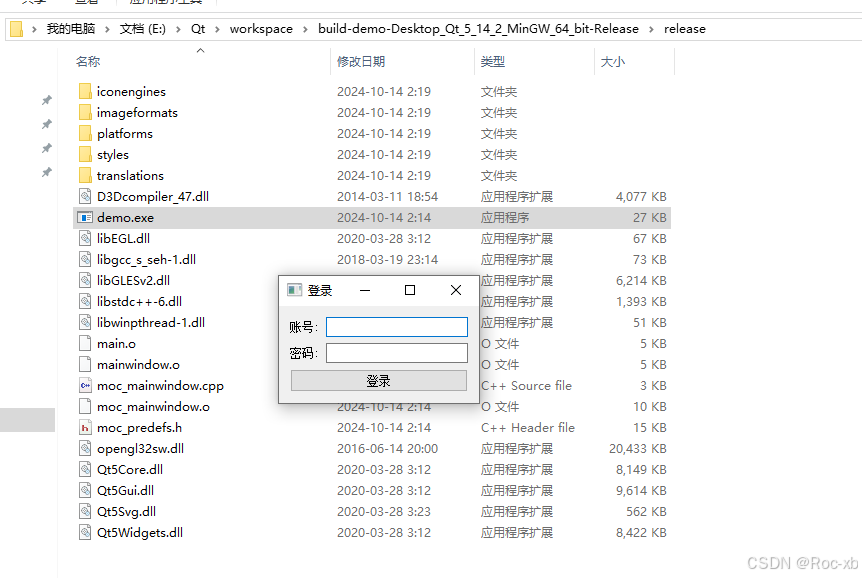Go to 我的电脑 in the breadcrumb
The width and height of the screenshot is (862, 578).
point(71,29)
